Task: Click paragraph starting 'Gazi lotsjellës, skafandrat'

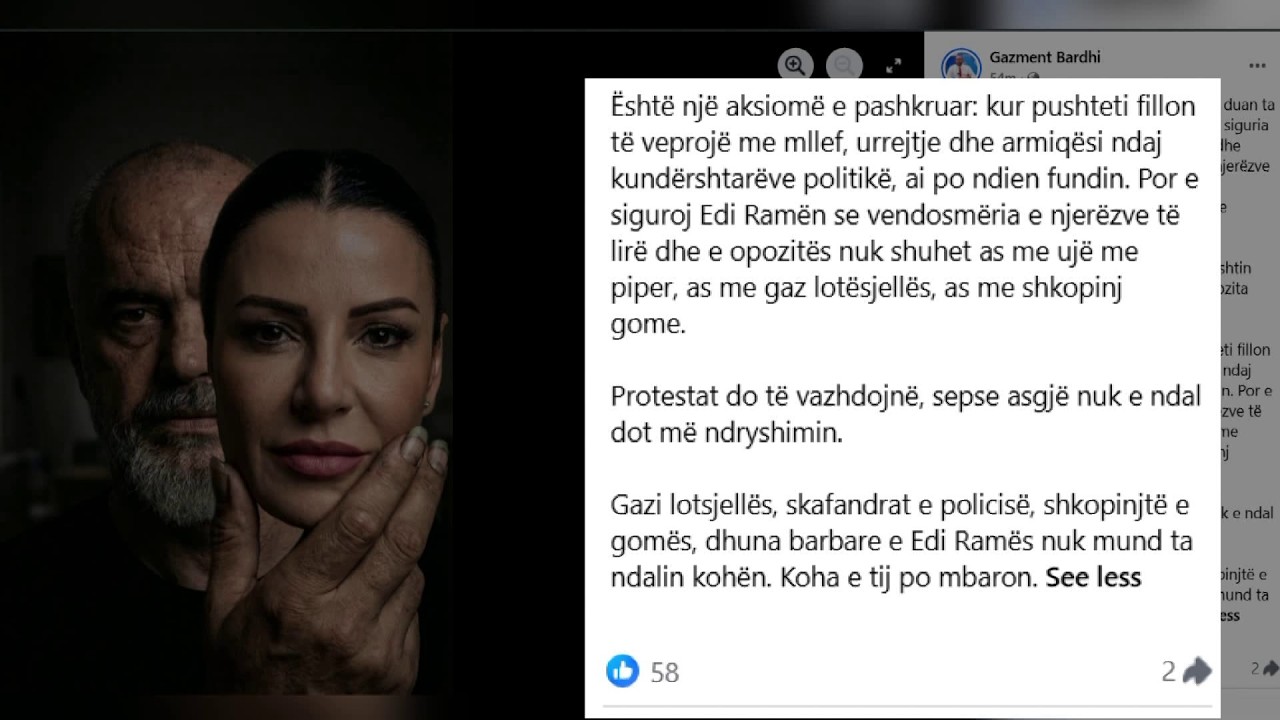Action: click(x=901, y=541)
